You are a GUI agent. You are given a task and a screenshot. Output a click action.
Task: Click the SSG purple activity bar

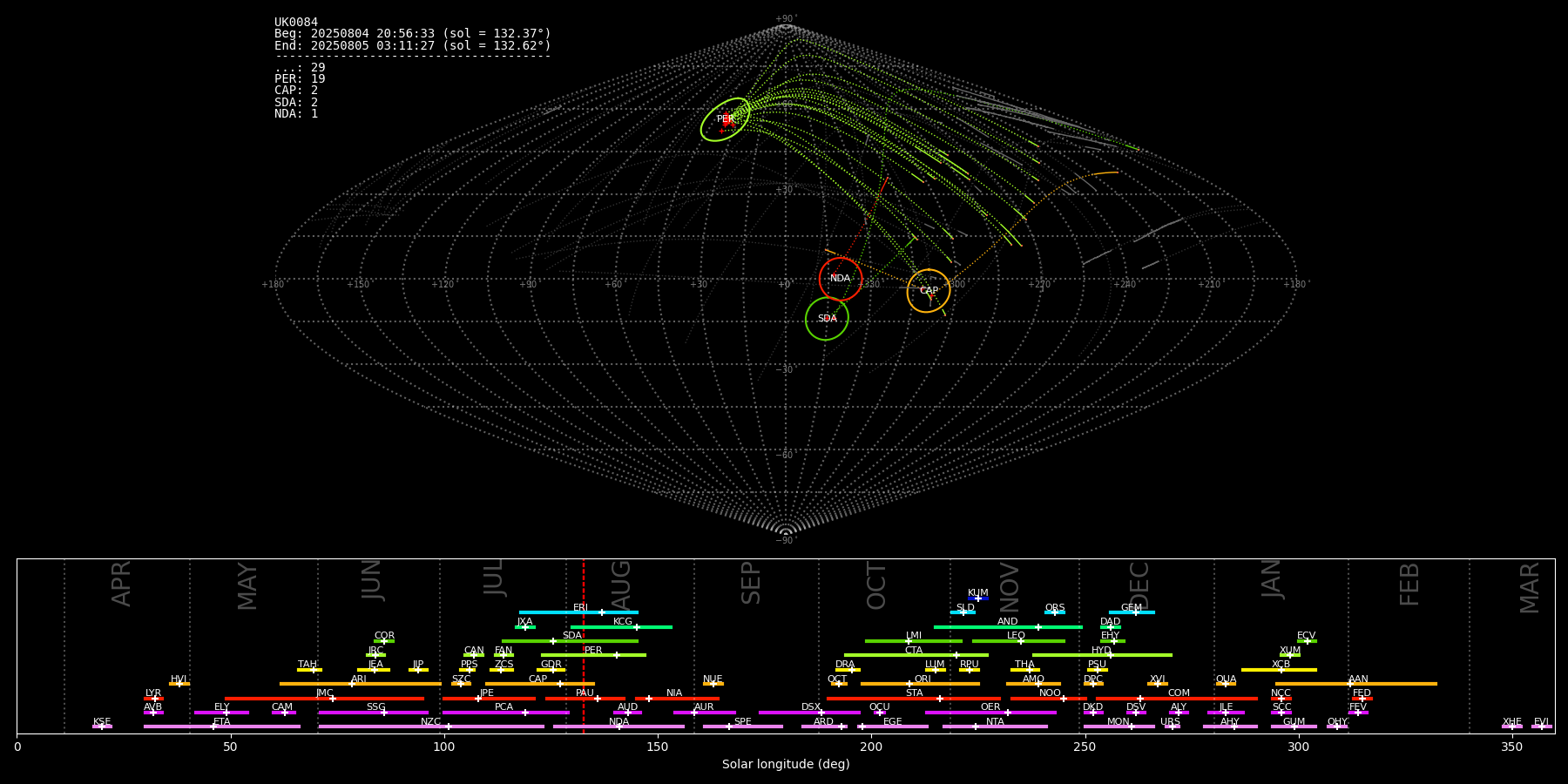click(373, 713)
